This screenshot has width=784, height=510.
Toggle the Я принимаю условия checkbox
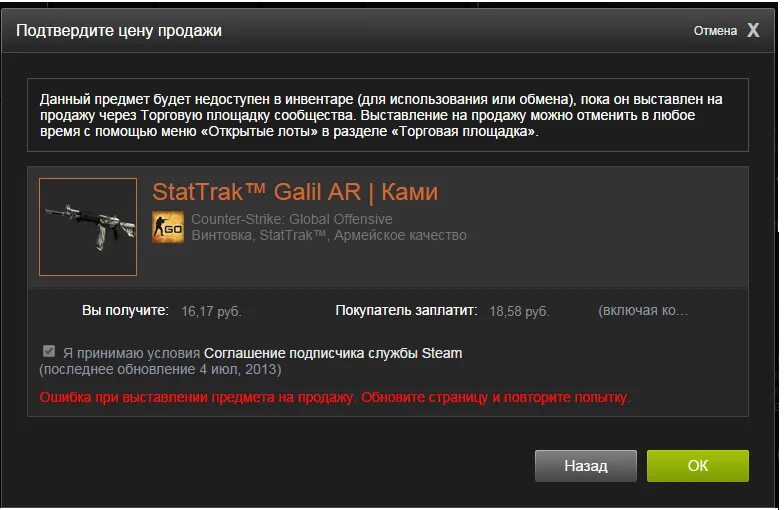click(x=48, y=351)
